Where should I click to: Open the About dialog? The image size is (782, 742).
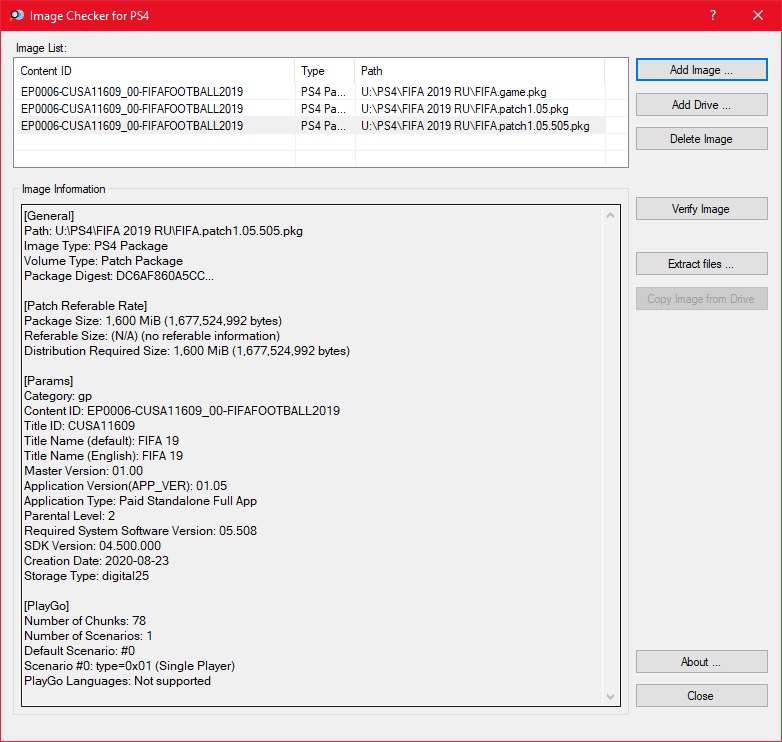[x=701, y=662]
